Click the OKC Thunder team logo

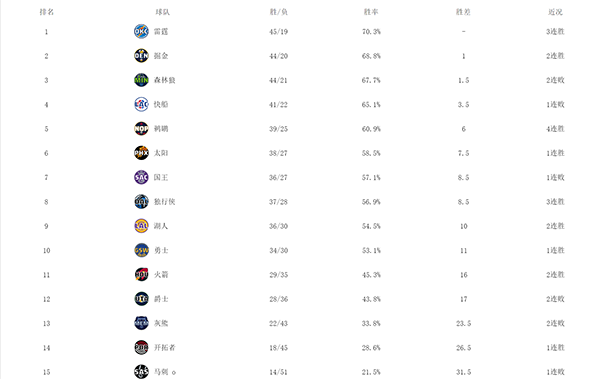(x=141, y=31)
